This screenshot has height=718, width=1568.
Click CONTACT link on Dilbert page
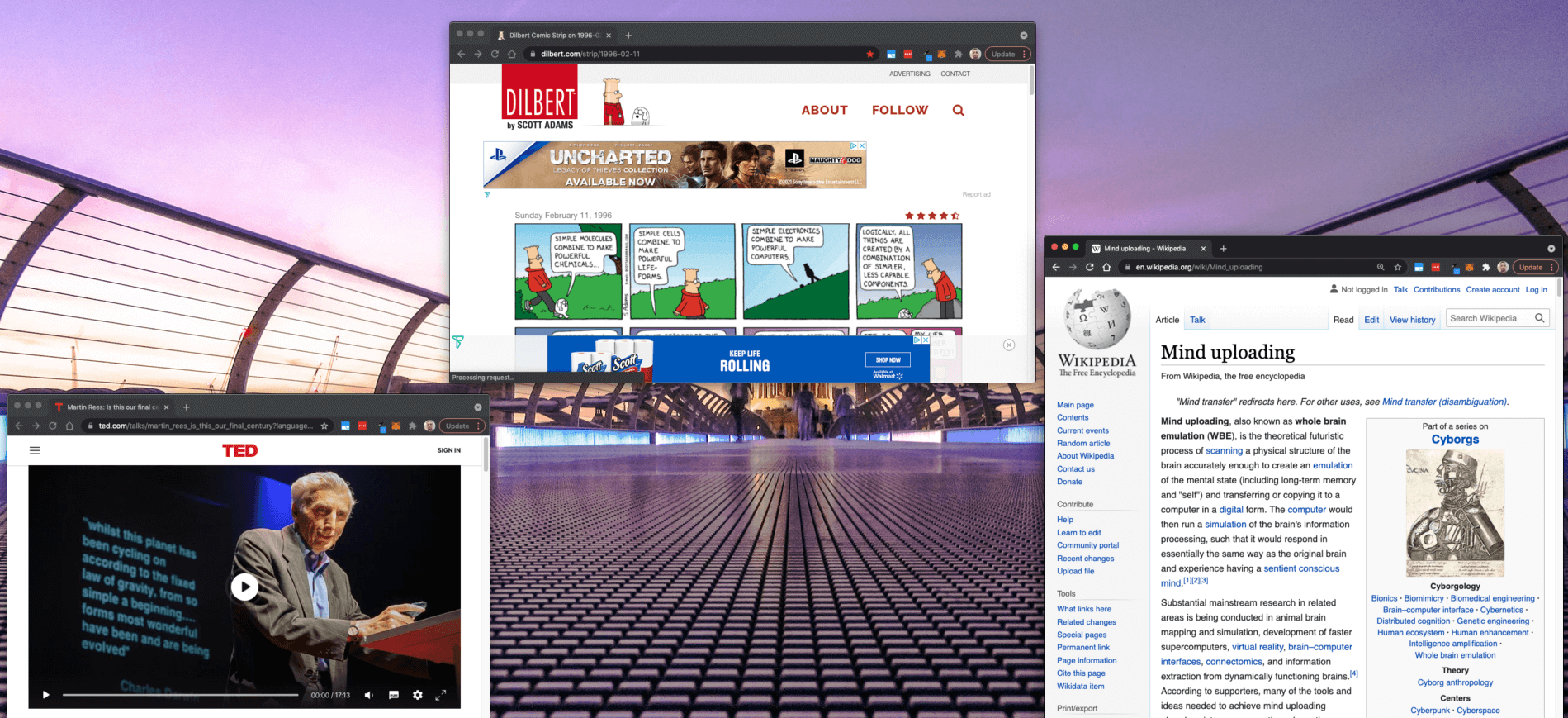[x=955, y=74]
